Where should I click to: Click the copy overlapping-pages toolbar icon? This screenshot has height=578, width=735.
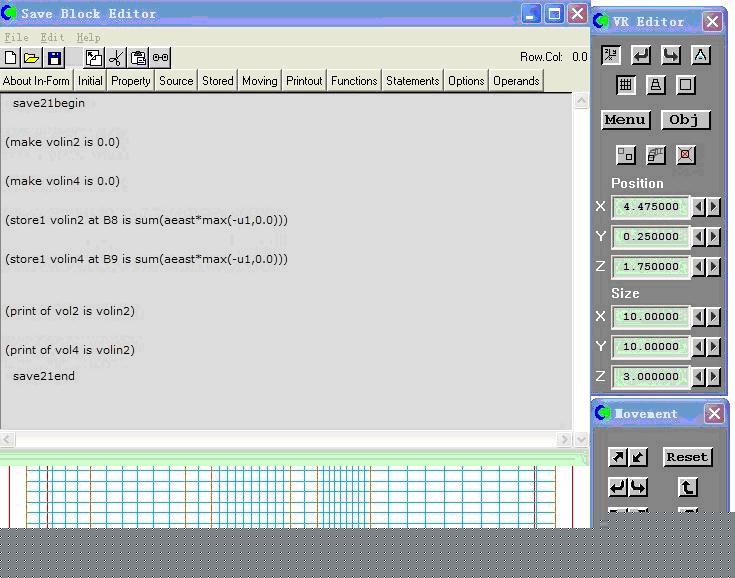pyautogui.click(x=93, y=58)
